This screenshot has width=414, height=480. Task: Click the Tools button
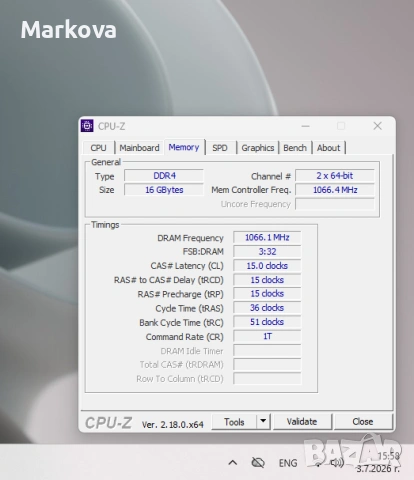point(234,422)
